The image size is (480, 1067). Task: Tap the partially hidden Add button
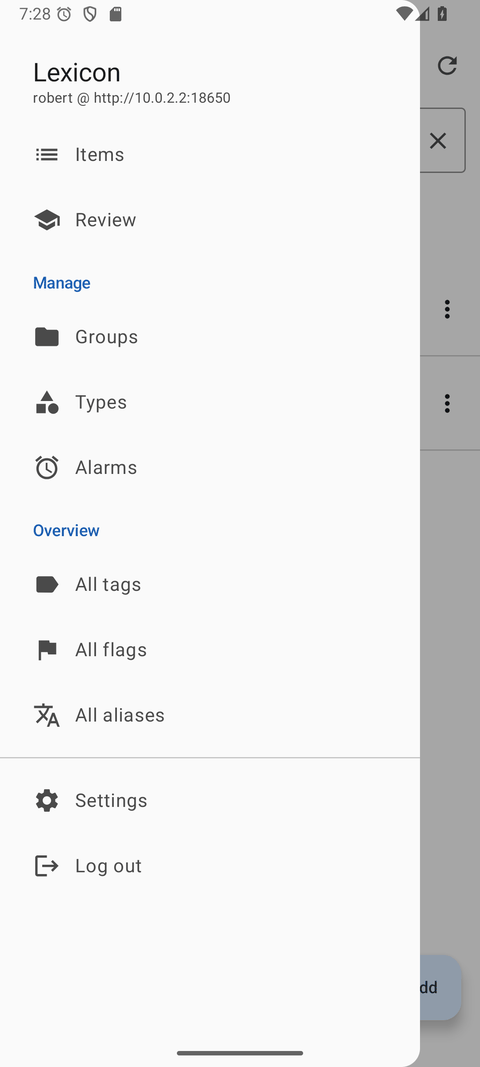pos(441,987)
